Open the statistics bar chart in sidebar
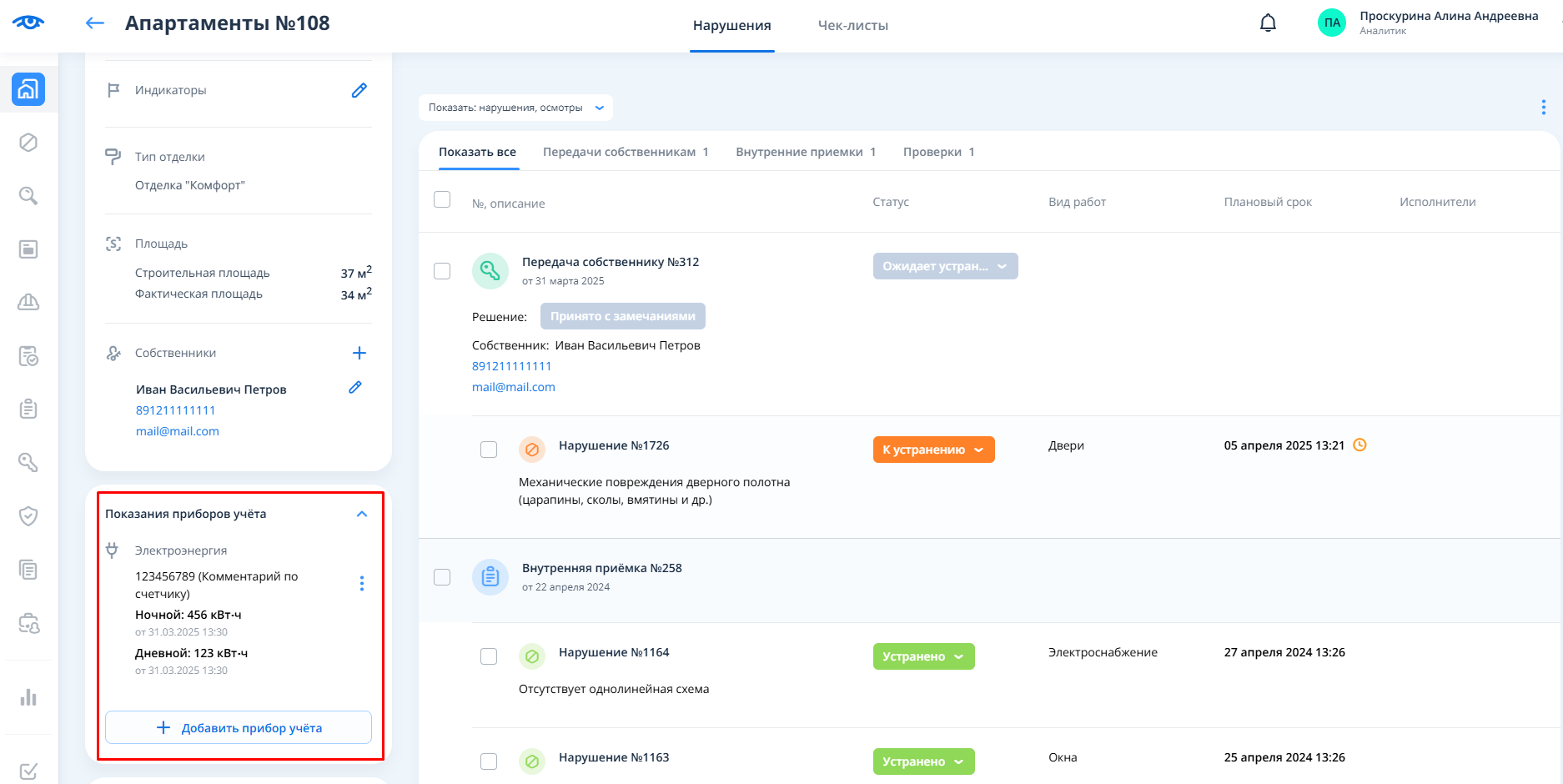Viewport: 1563px width, 784px height. [x=28, y=697]
